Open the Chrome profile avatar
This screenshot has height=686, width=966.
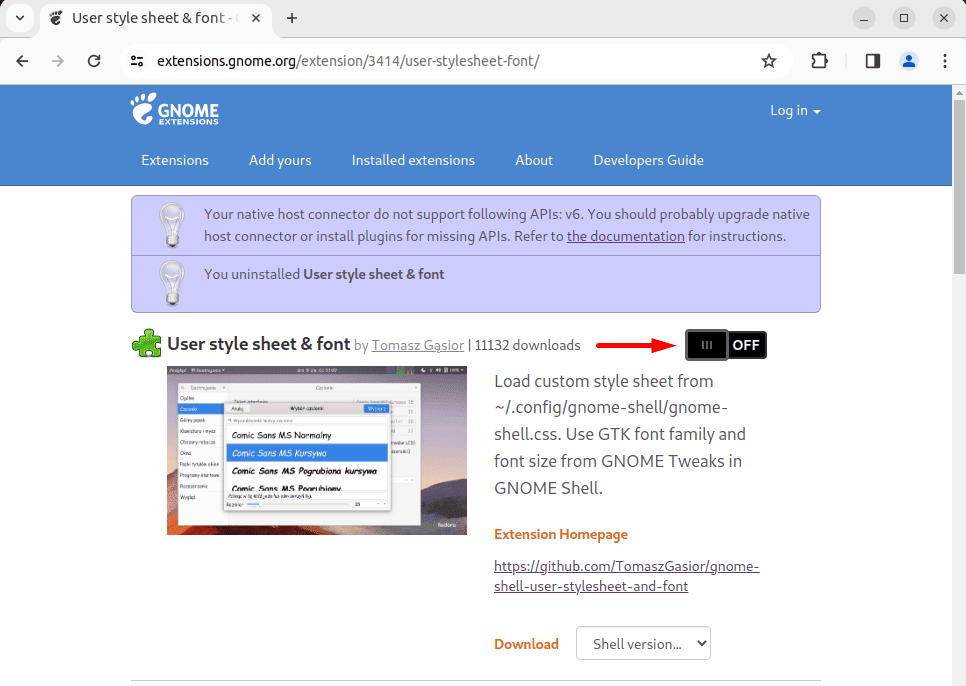pos(909,61)
